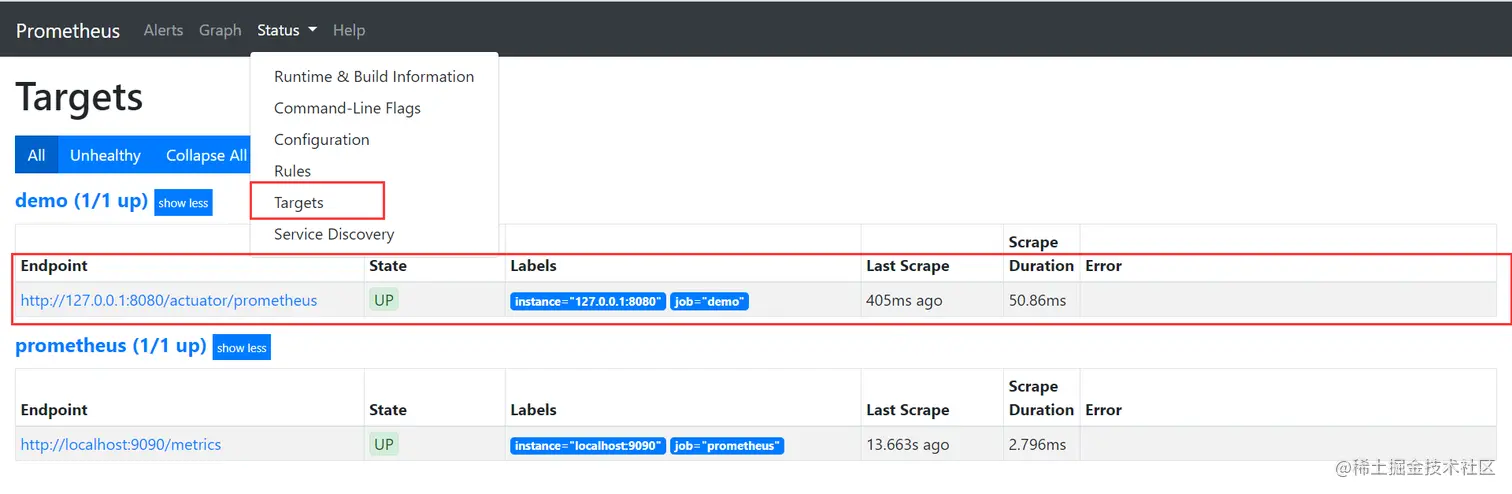
Task: Click the 2.796ms scrape duration value
Action: tap(1037, 444)
